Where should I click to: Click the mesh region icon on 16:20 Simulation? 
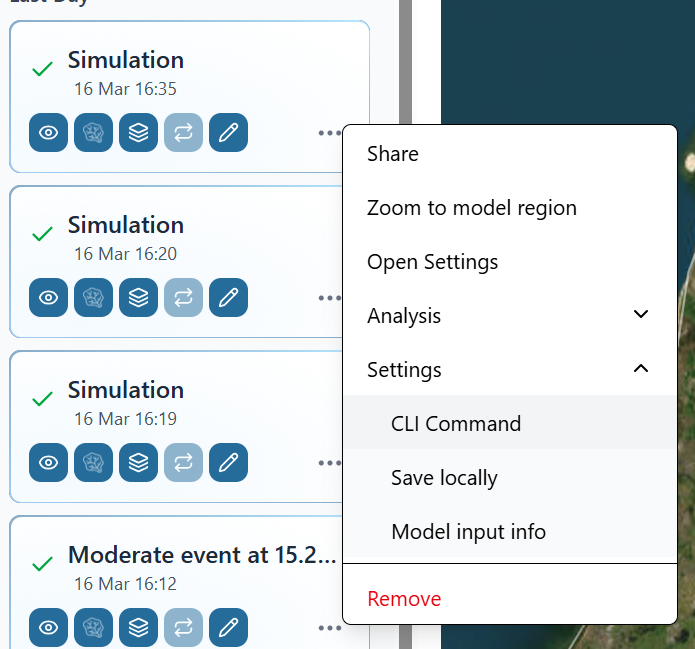click(93, 298)
